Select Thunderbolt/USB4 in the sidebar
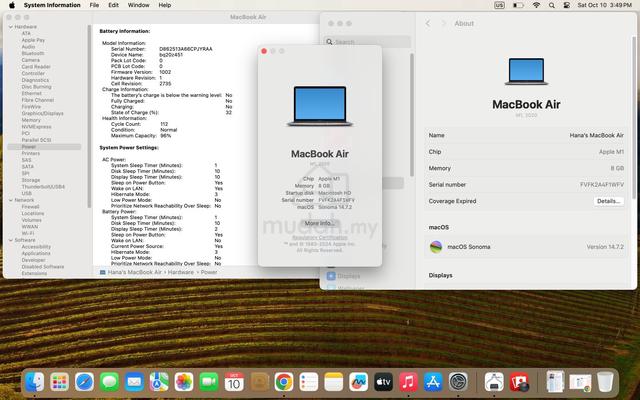This screenshot has width=640, height=400. tap(43, 187)
